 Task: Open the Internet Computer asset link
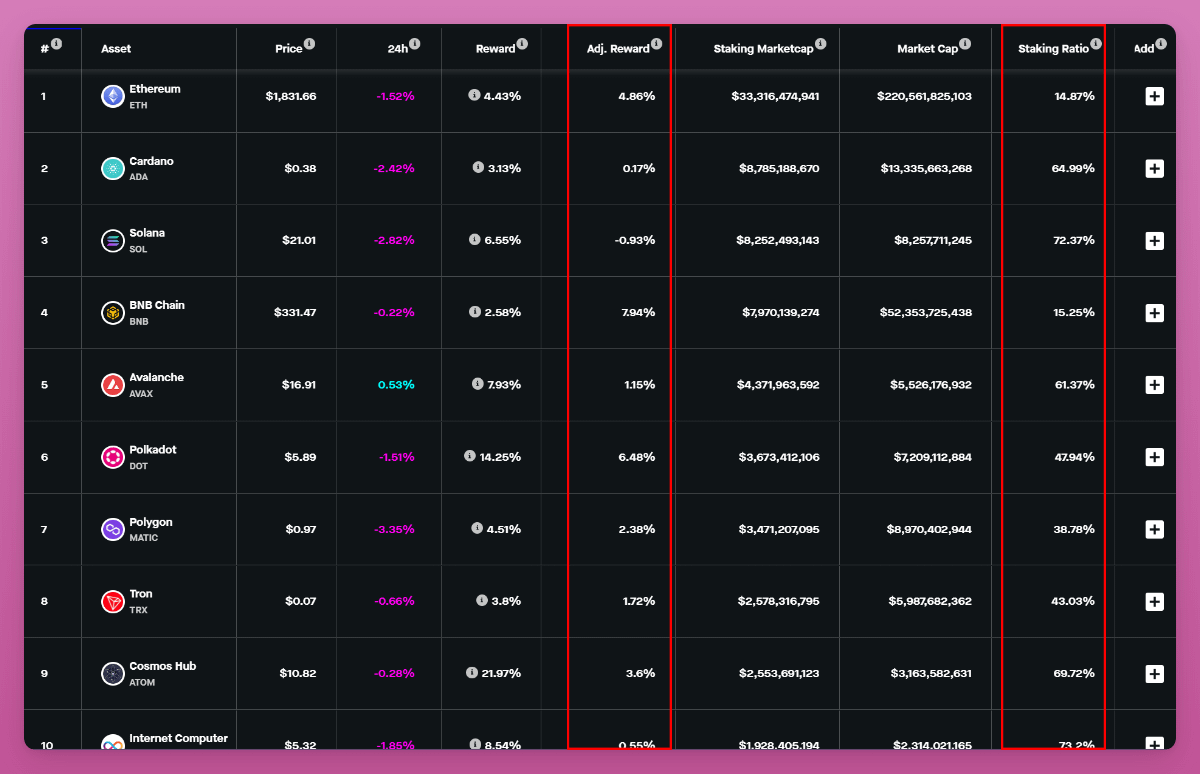click(x=178, y=738)
